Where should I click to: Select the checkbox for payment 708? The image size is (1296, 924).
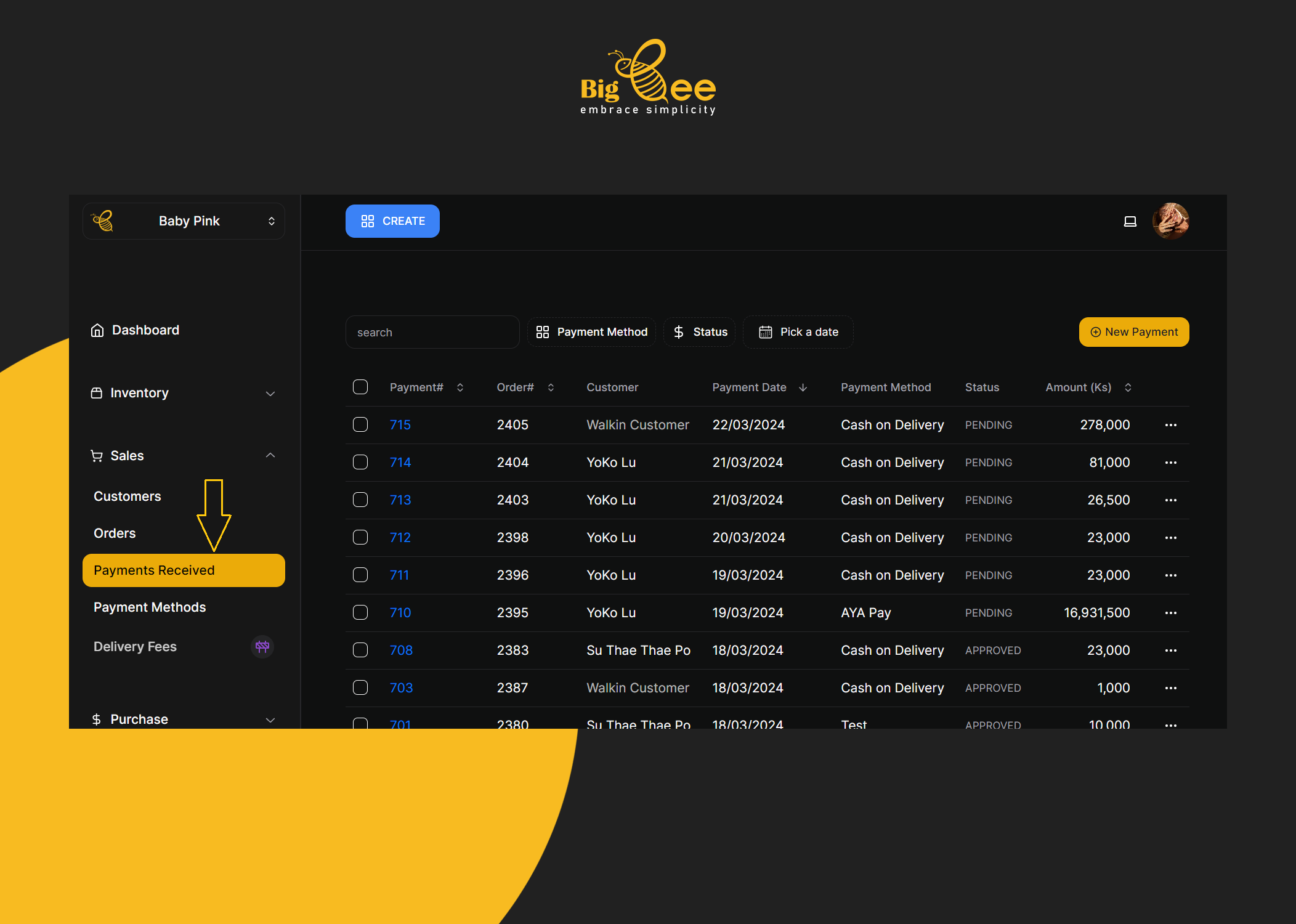point(360,650)
